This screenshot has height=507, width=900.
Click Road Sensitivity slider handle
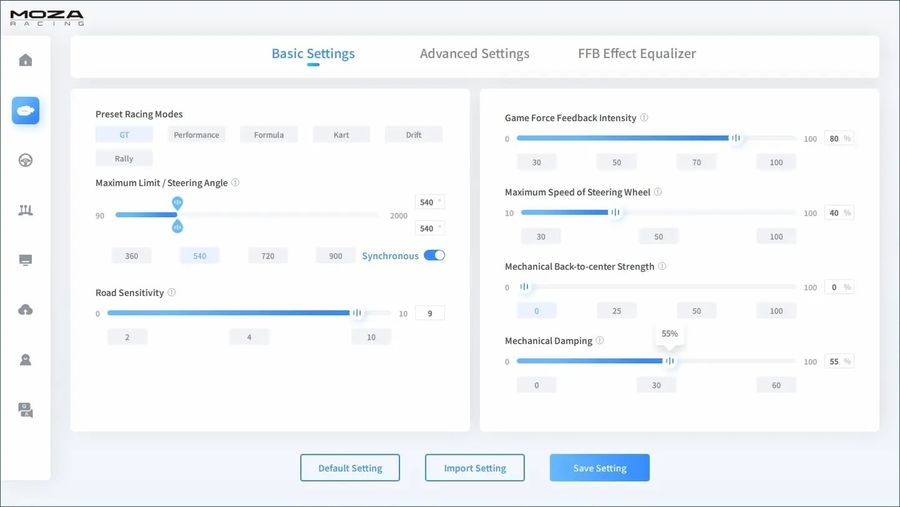(x=357, y=313)
